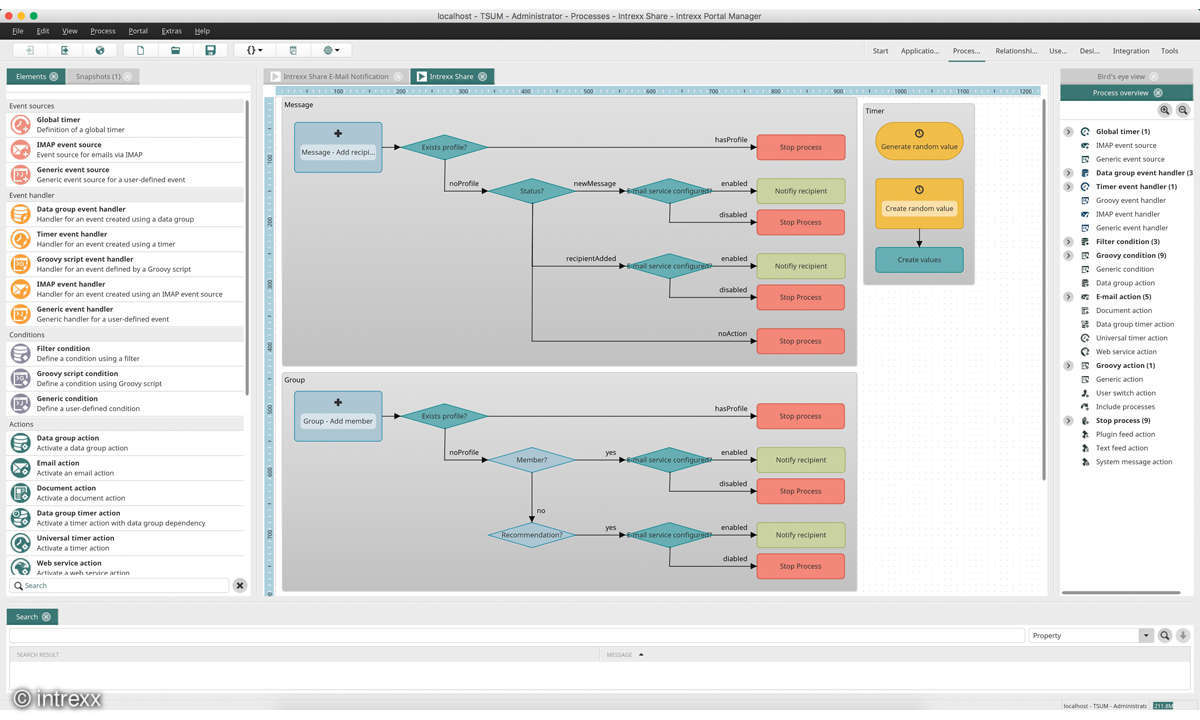
Task: Go to the Start module
Action: pyautogui.click(x=880, y=51)
